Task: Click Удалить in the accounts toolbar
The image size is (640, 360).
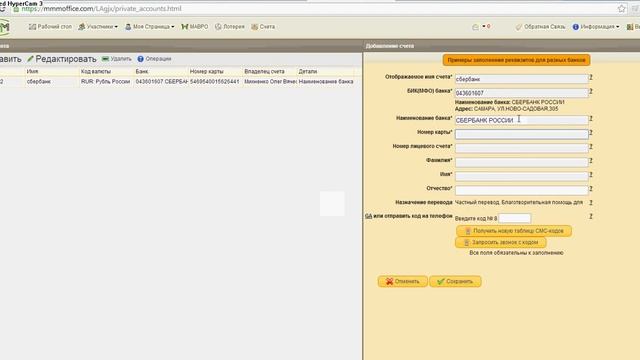Action: 117,59
